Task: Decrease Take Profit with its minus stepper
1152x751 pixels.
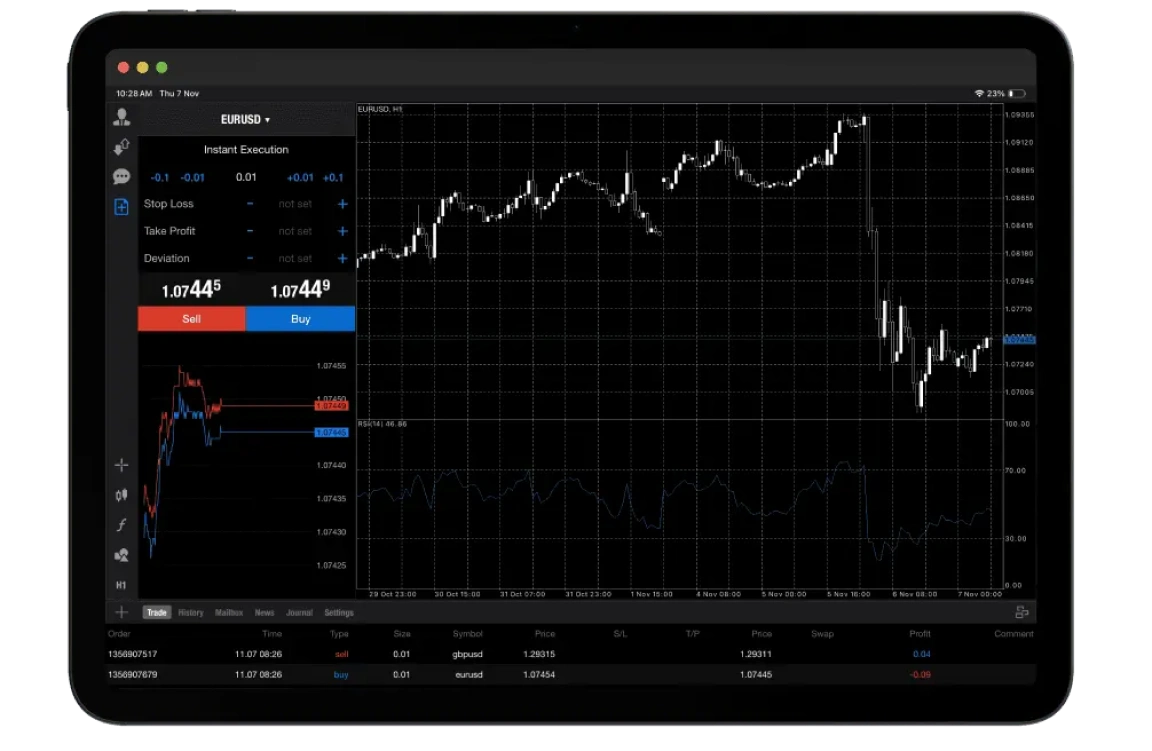Action: 248,231
